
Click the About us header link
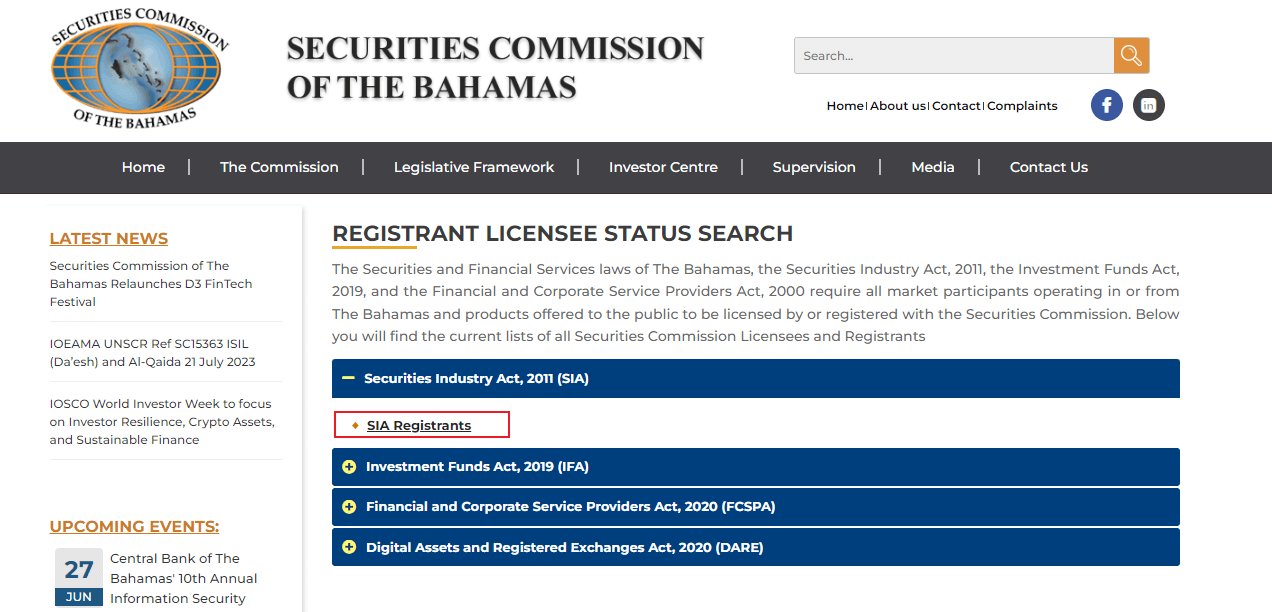tap(897, 106)
